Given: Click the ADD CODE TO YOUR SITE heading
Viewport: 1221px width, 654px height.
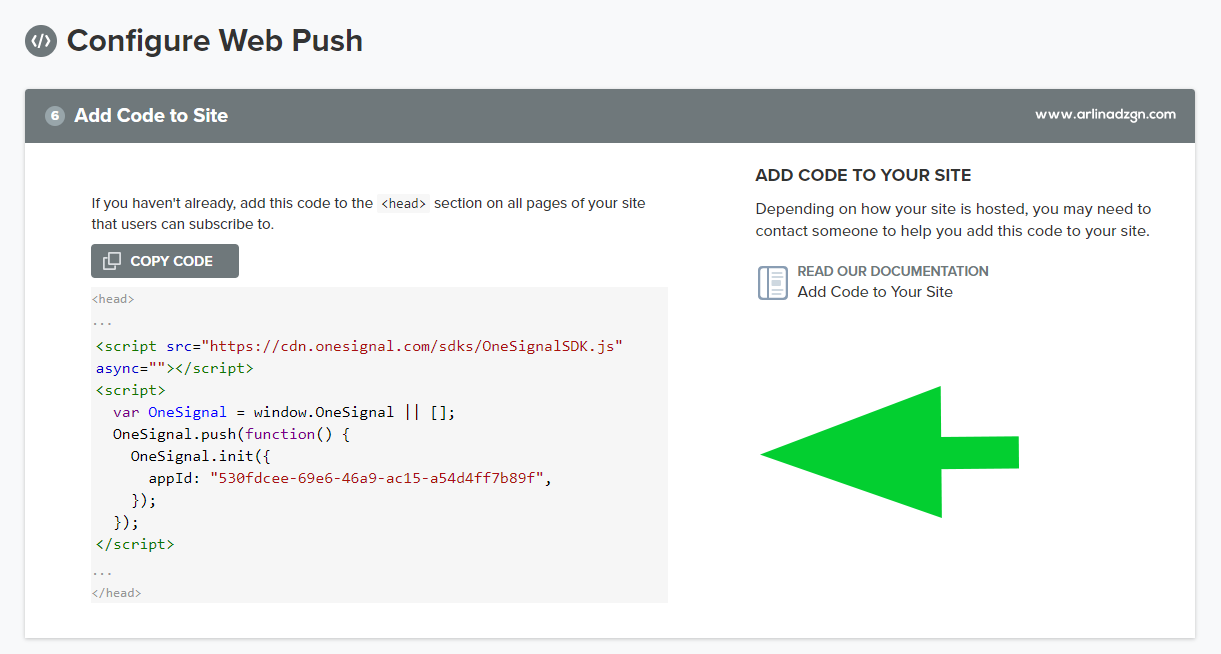Looking at the screenshot, I should pyautogui.click(x=863, y=175).
